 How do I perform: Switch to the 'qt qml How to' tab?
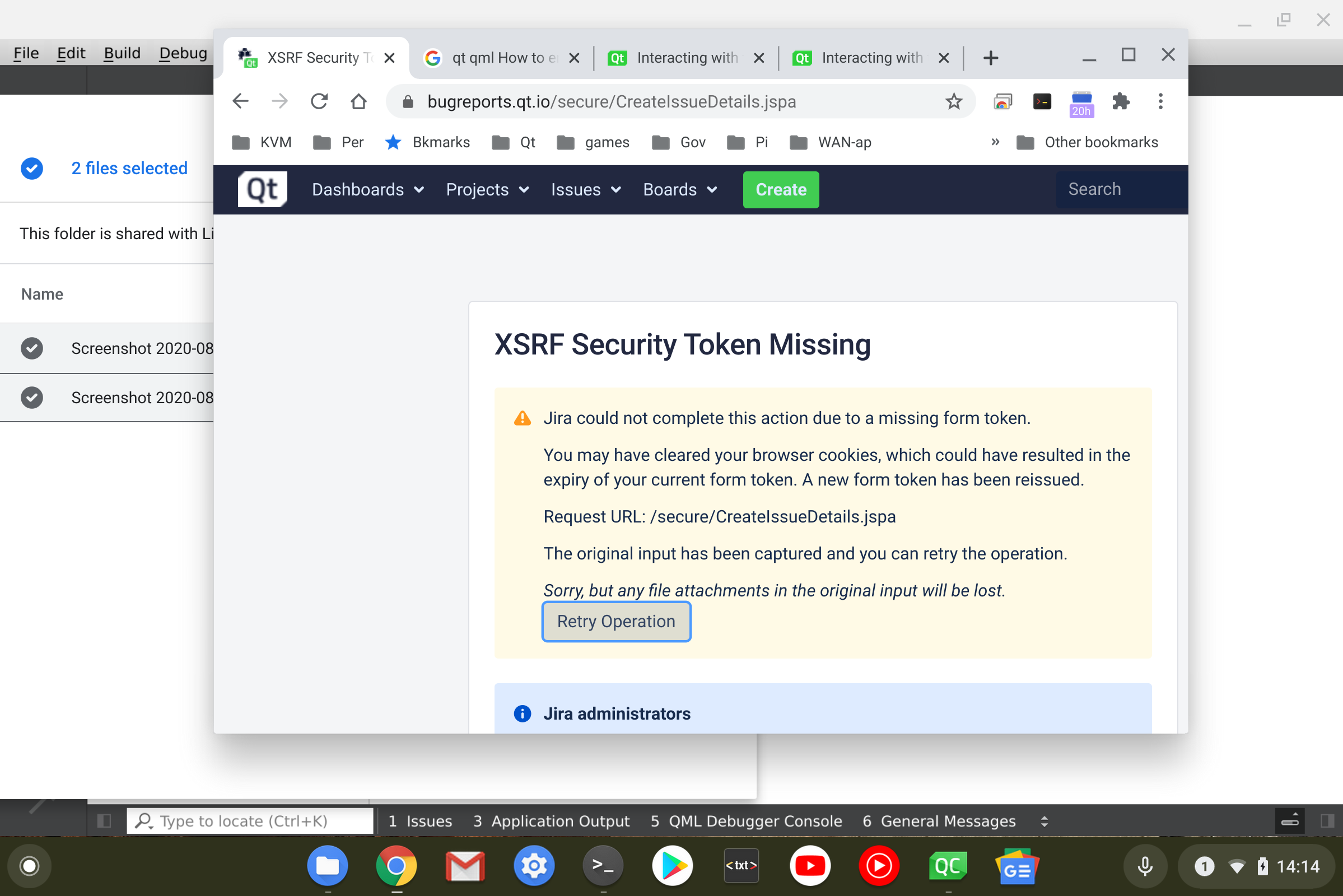click(497, 58)
